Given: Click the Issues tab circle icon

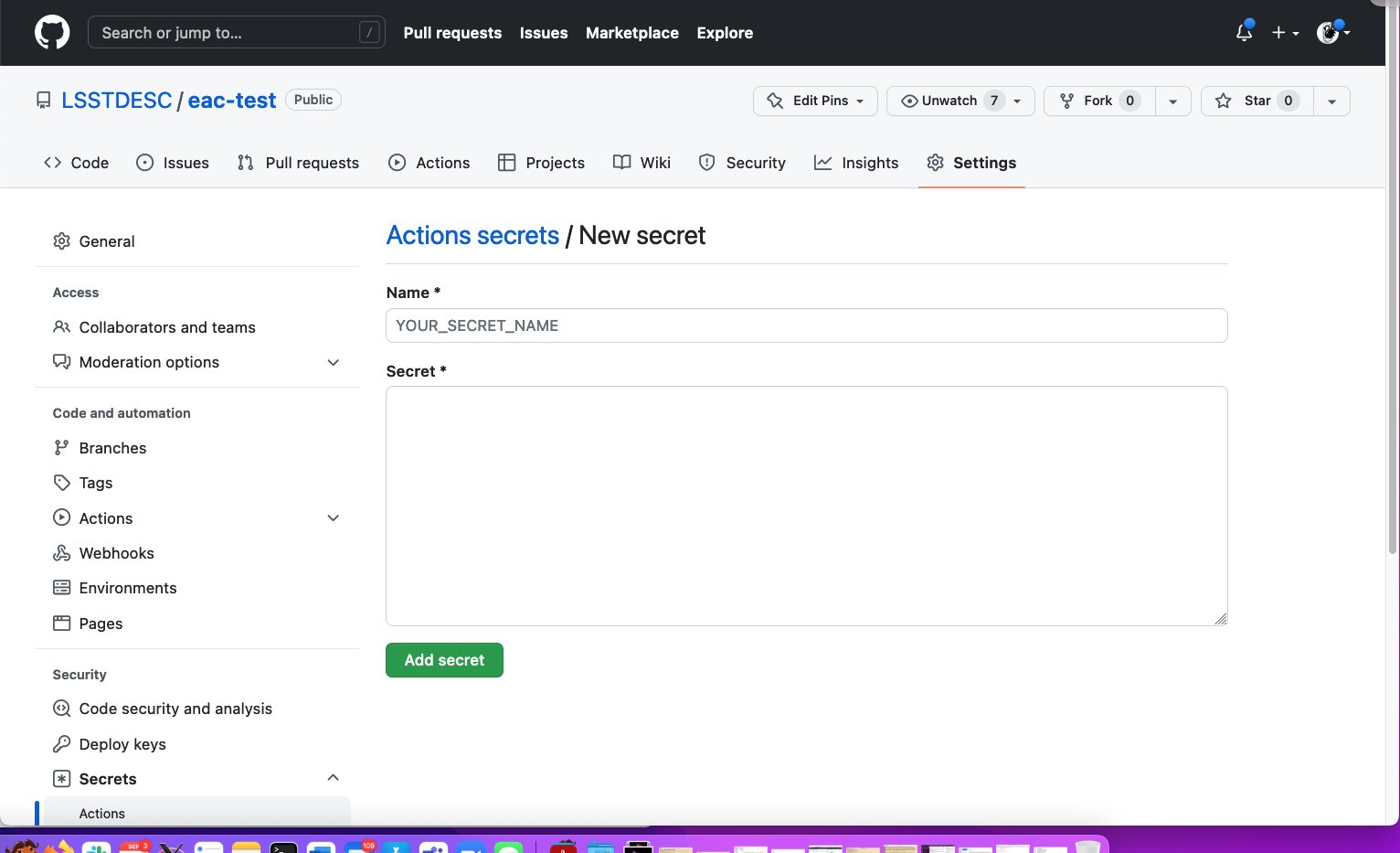Looking at the screenshot, I should (x=144, y=163).
